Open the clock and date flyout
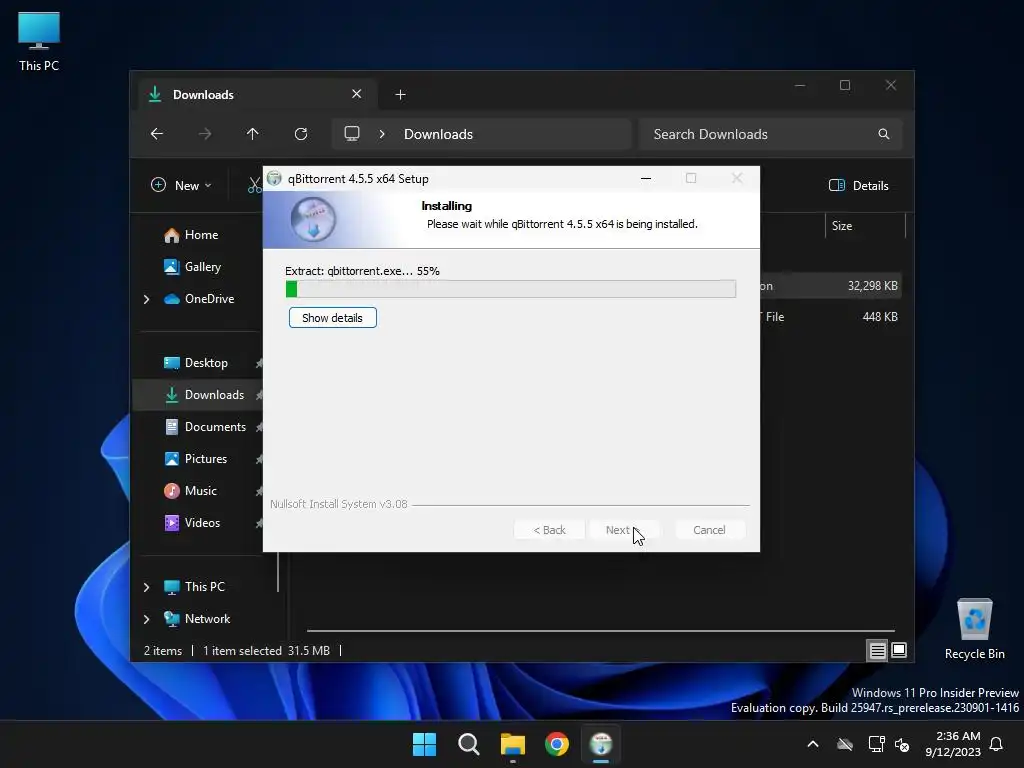 point(953,744)
